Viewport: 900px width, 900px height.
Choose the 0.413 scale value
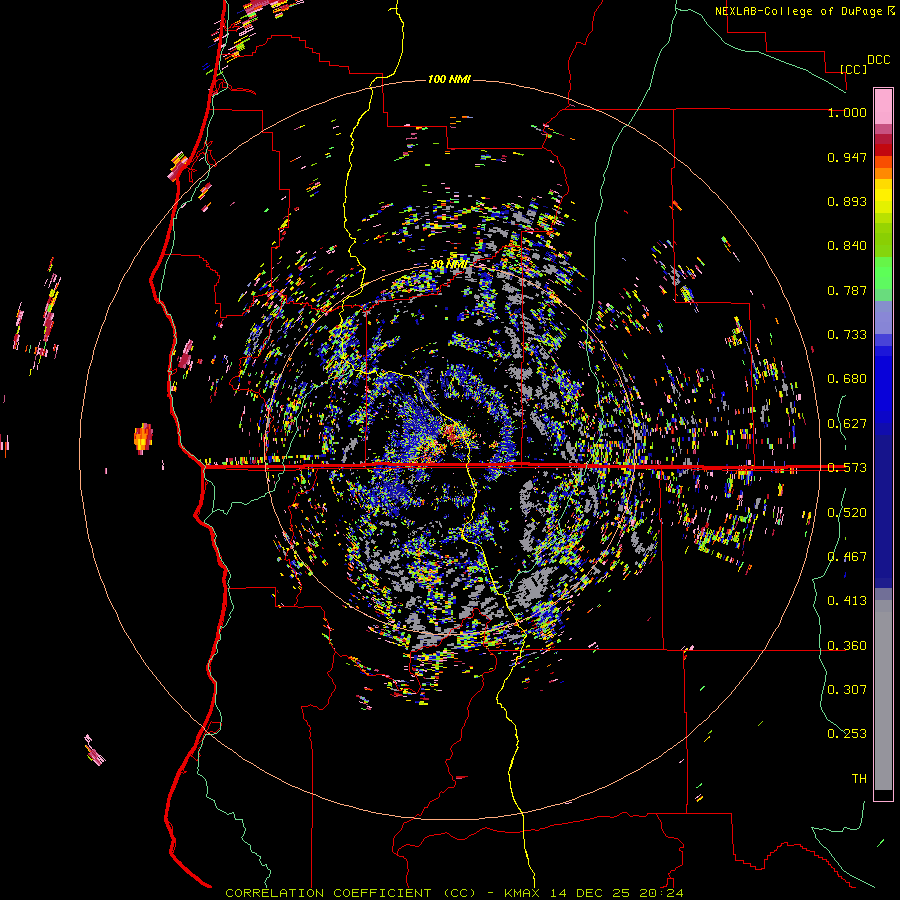(847, 601)
